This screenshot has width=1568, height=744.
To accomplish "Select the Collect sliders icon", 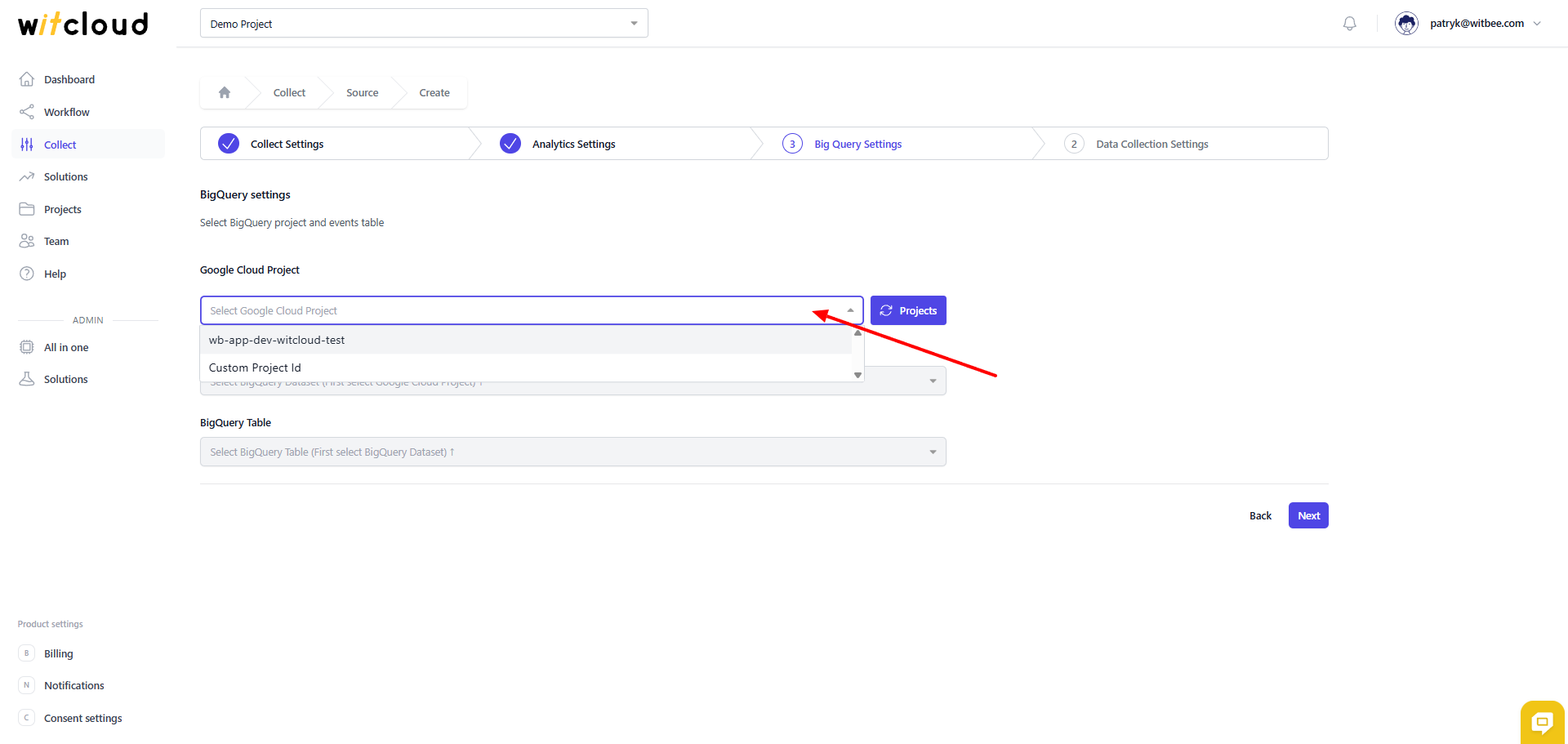I will [x=27, y=145].
